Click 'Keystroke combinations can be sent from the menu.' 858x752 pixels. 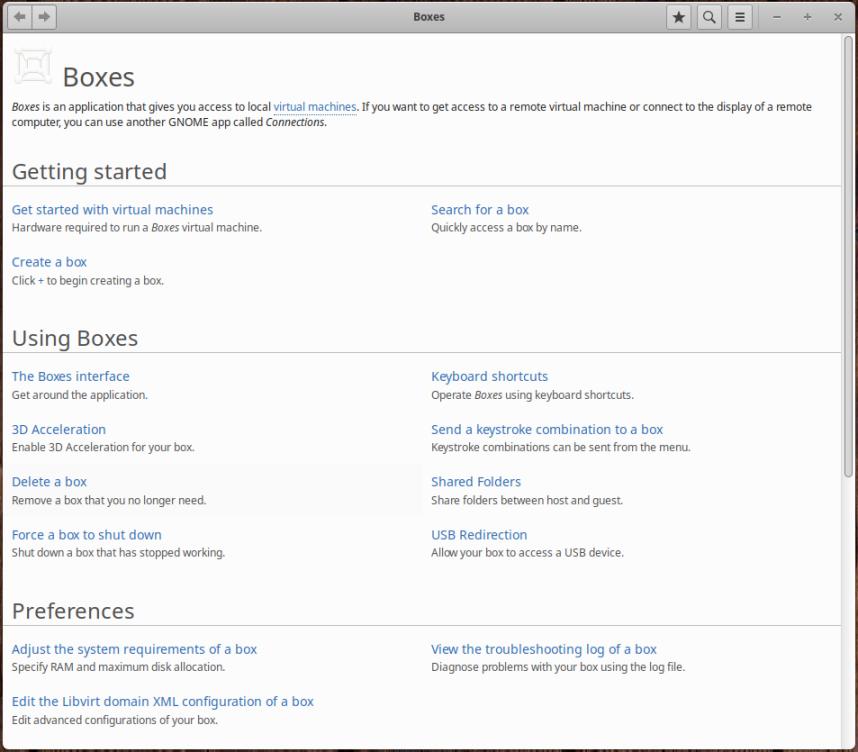pyautogui.click(x=561, y=447)
